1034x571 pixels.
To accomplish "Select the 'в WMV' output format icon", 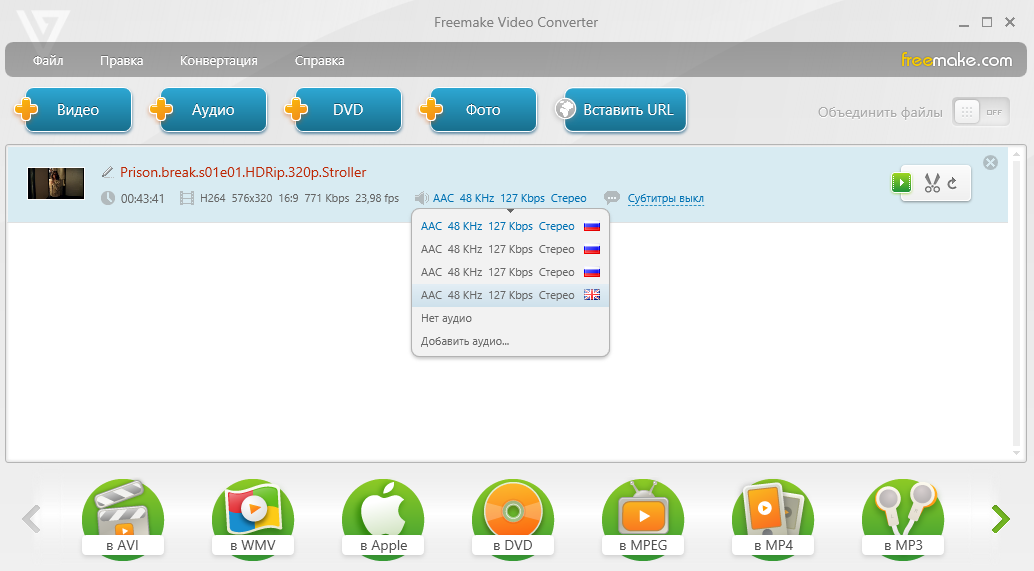I will [x=252, y=517].
